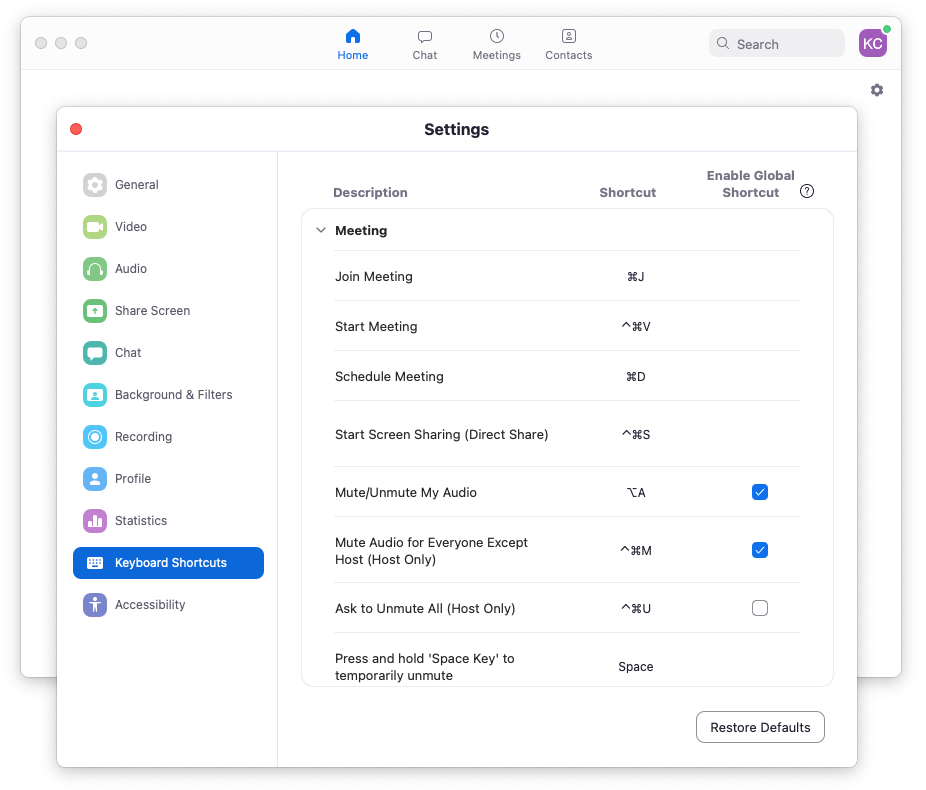Open Video settings via camera icon

pyautogui.click(x=95, y=227)
